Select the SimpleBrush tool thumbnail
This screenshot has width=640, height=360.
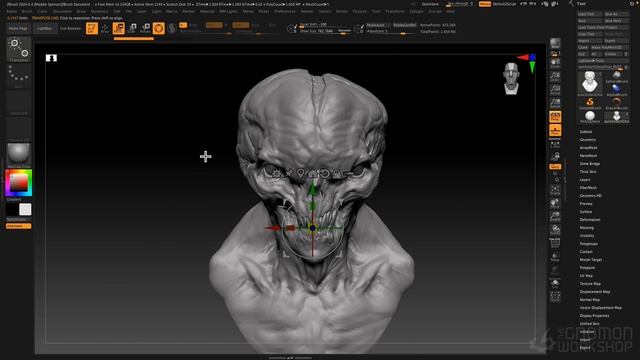coord(590,102)
